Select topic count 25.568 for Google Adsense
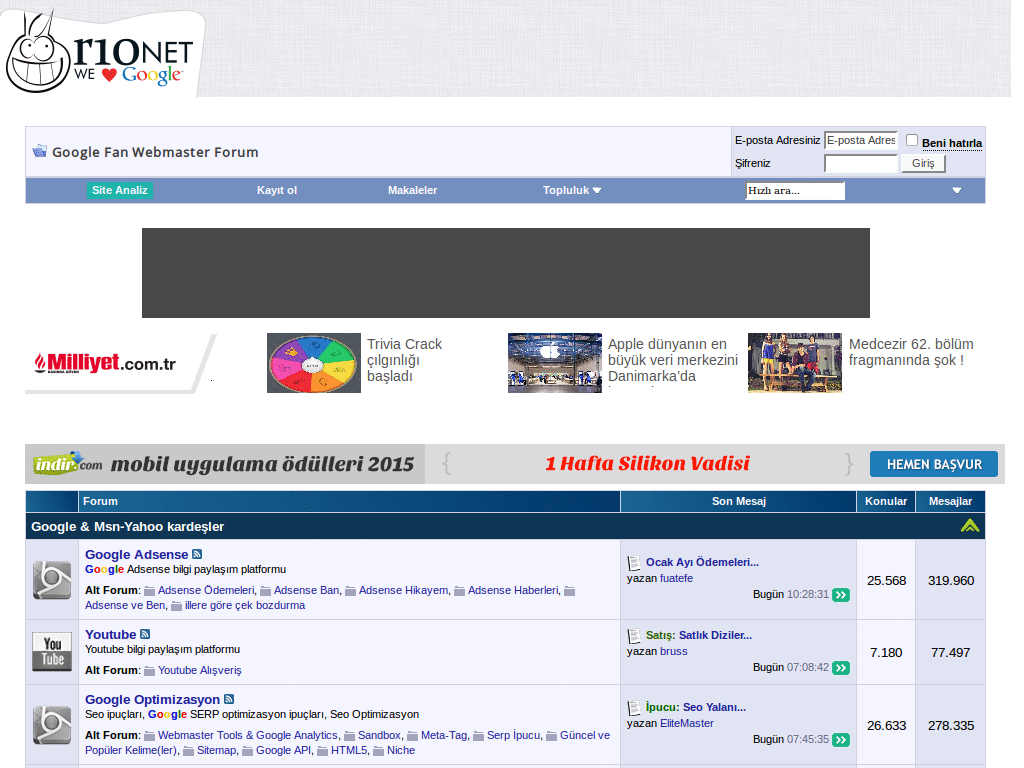The image size is (1024, 768). click(x=886, y=581)
